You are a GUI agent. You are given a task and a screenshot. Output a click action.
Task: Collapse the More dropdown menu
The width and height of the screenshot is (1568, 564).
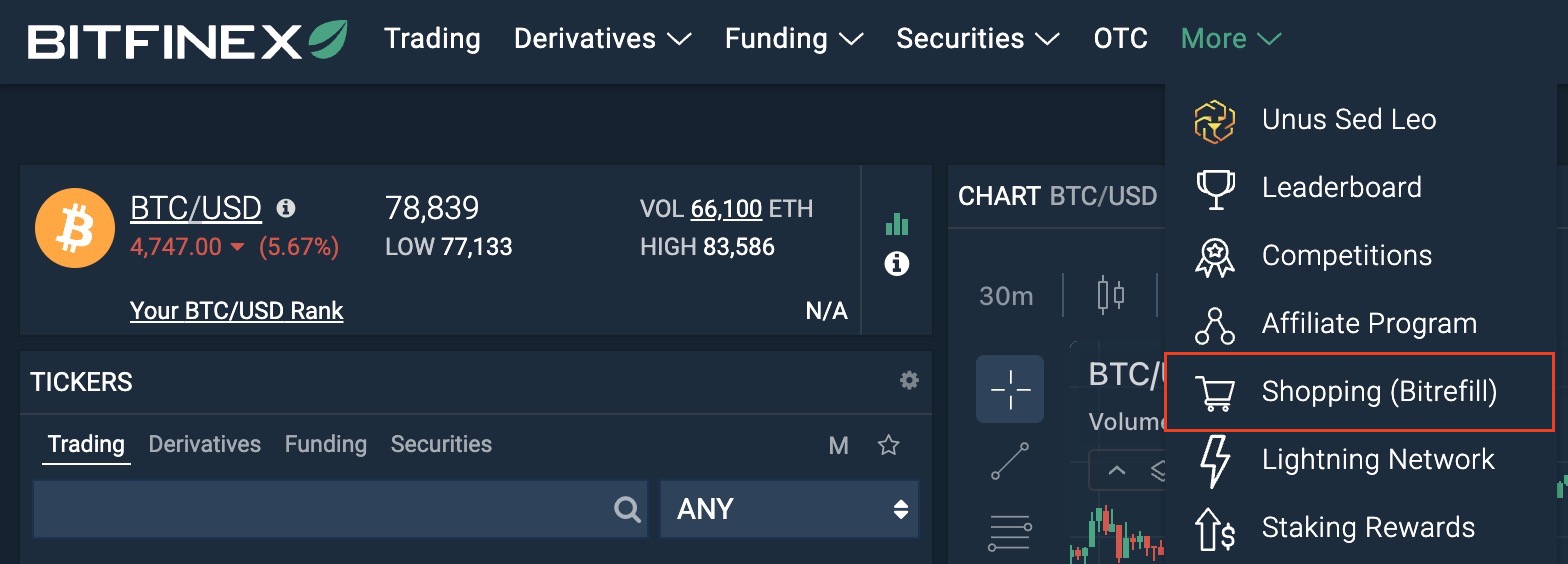click(x=1231, y=39)
